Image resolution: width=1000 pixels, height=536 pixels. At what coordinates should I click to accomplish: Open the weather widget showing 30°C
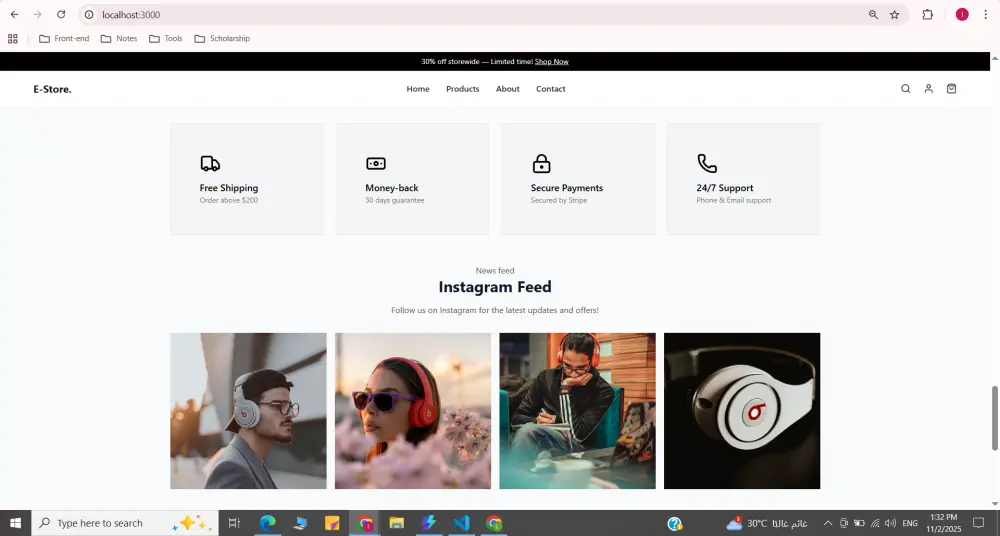click(767, 523)
